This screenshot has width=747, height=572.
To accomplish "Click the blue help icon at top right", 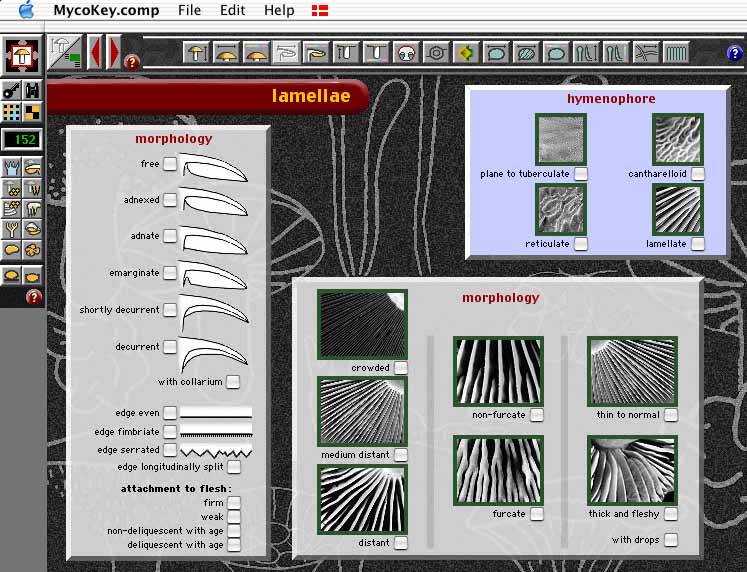I will (x=735, y=53).
